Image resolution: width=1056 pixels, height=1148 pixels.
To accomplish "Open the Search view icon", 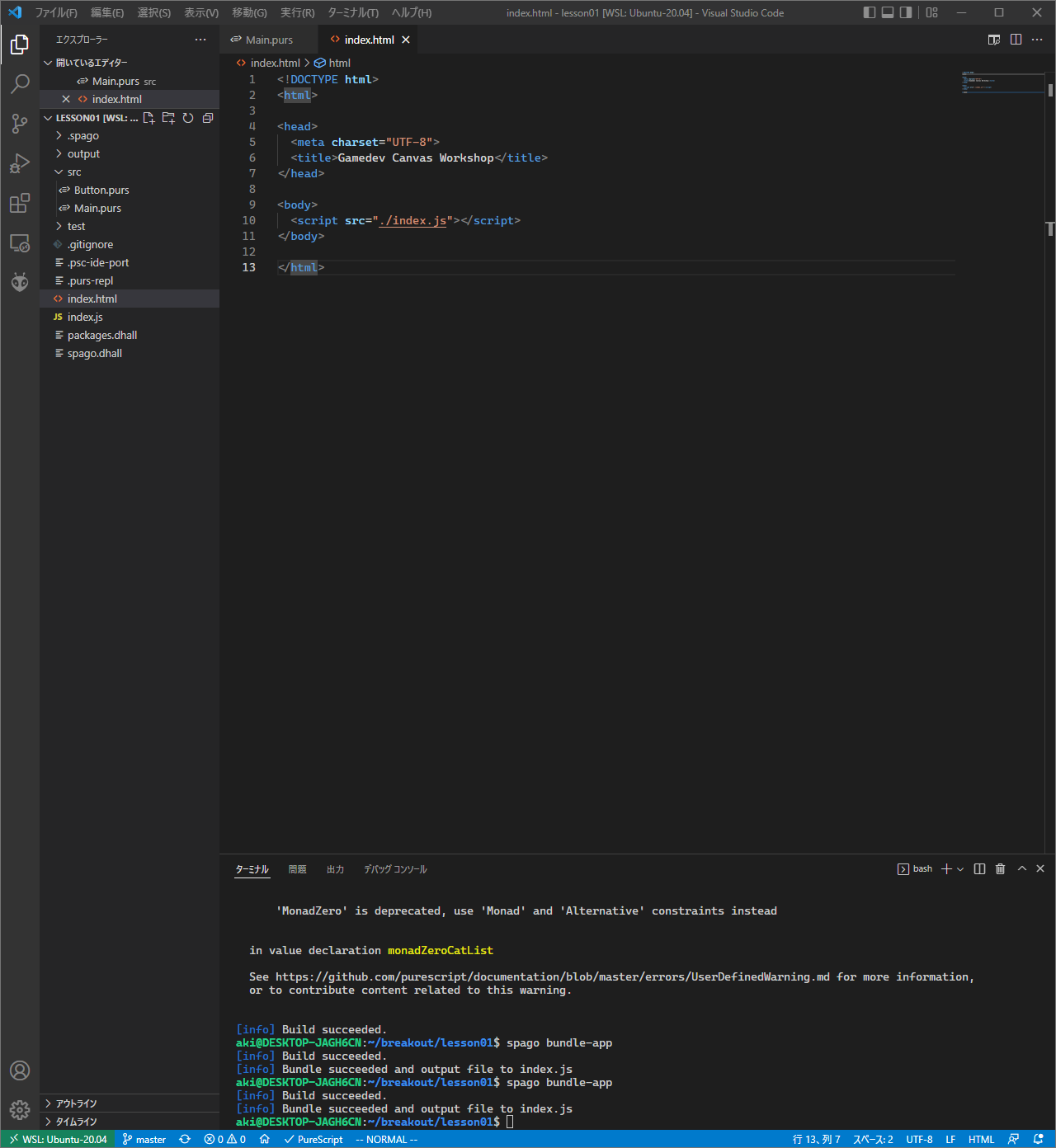I will [20, 84].
